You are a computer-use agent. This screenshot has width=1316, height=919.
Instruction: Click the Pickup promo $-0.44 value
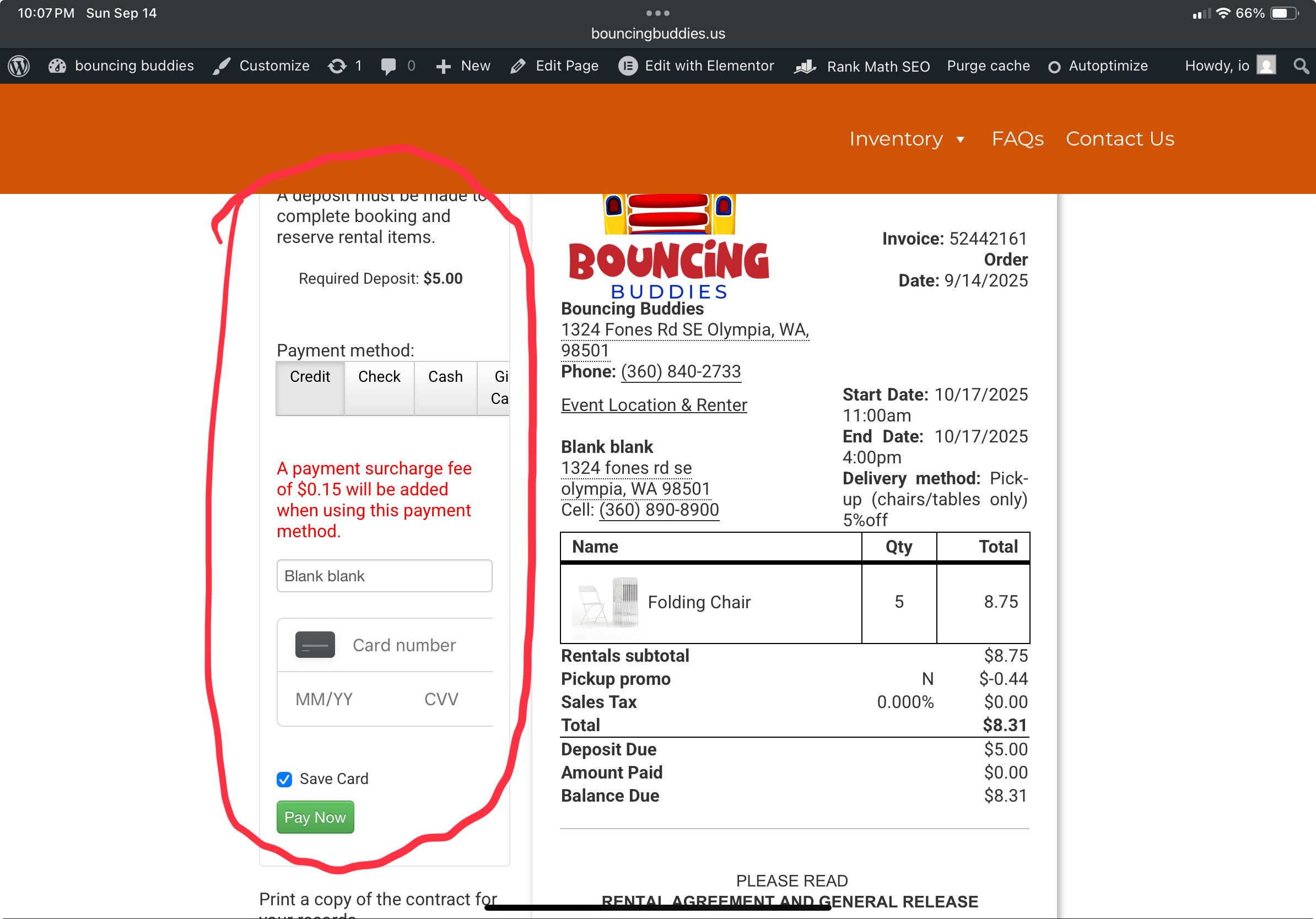point(1003,679)
